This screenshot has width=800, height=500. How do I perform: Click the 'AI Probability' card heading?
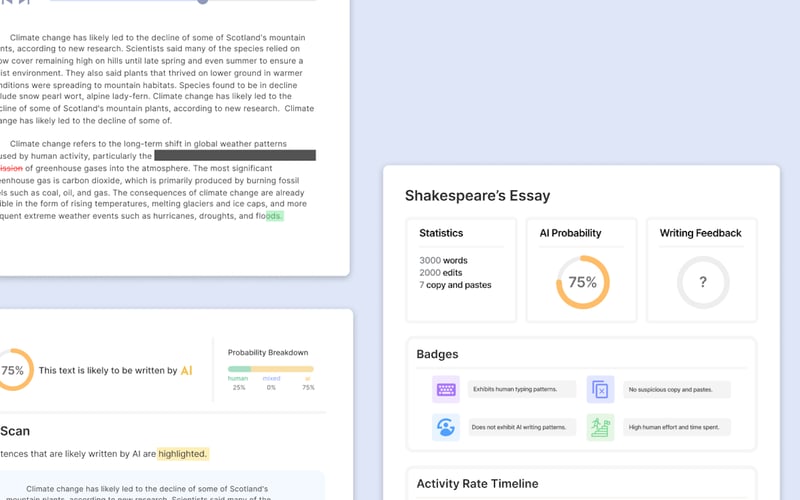[x=570, y=233]
